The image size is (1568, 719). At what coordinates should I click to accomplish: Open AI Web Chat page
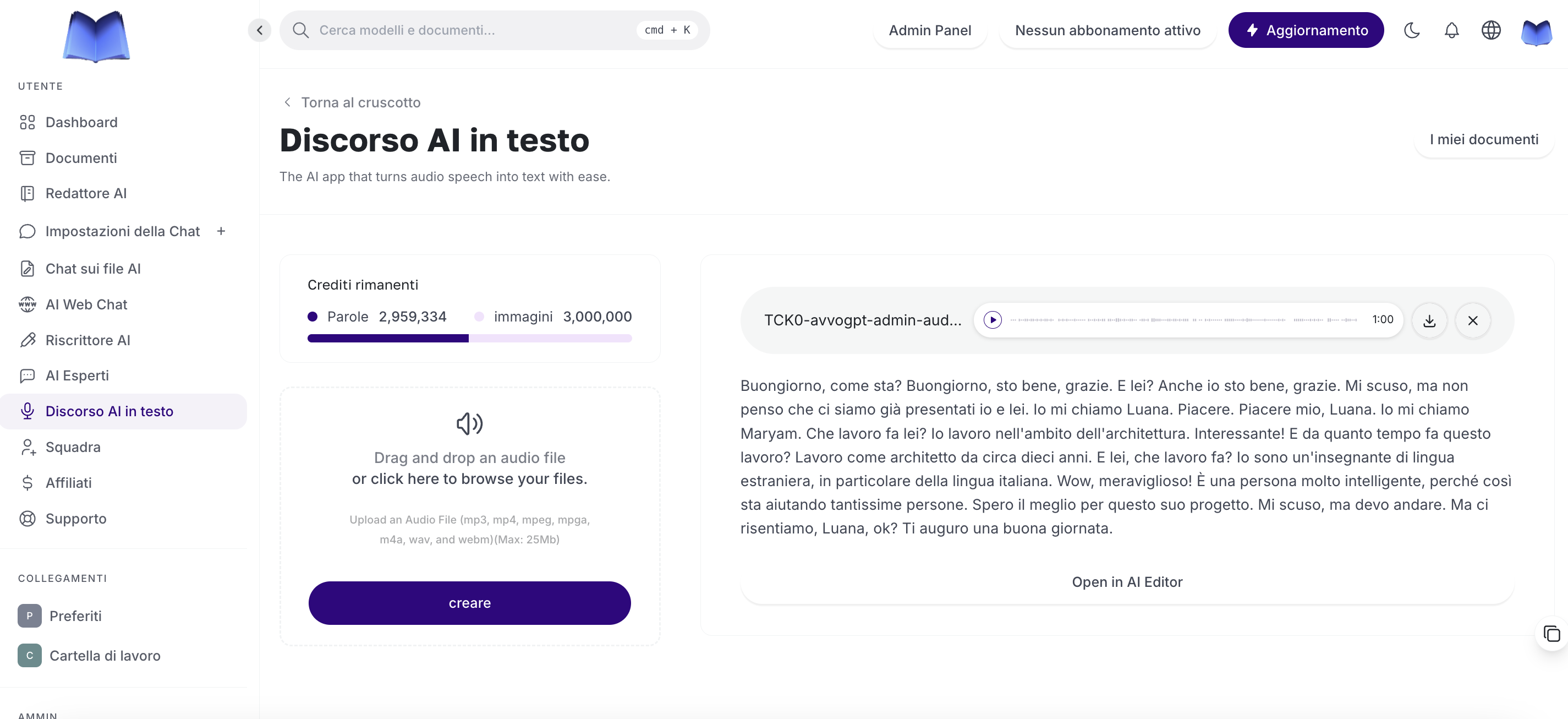[86, 304]
